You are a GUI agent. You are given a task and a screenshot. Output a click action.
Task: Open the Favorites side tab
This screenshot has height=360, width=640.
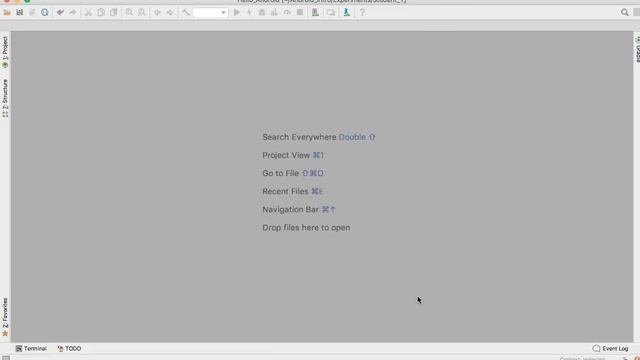coord(5,317)
